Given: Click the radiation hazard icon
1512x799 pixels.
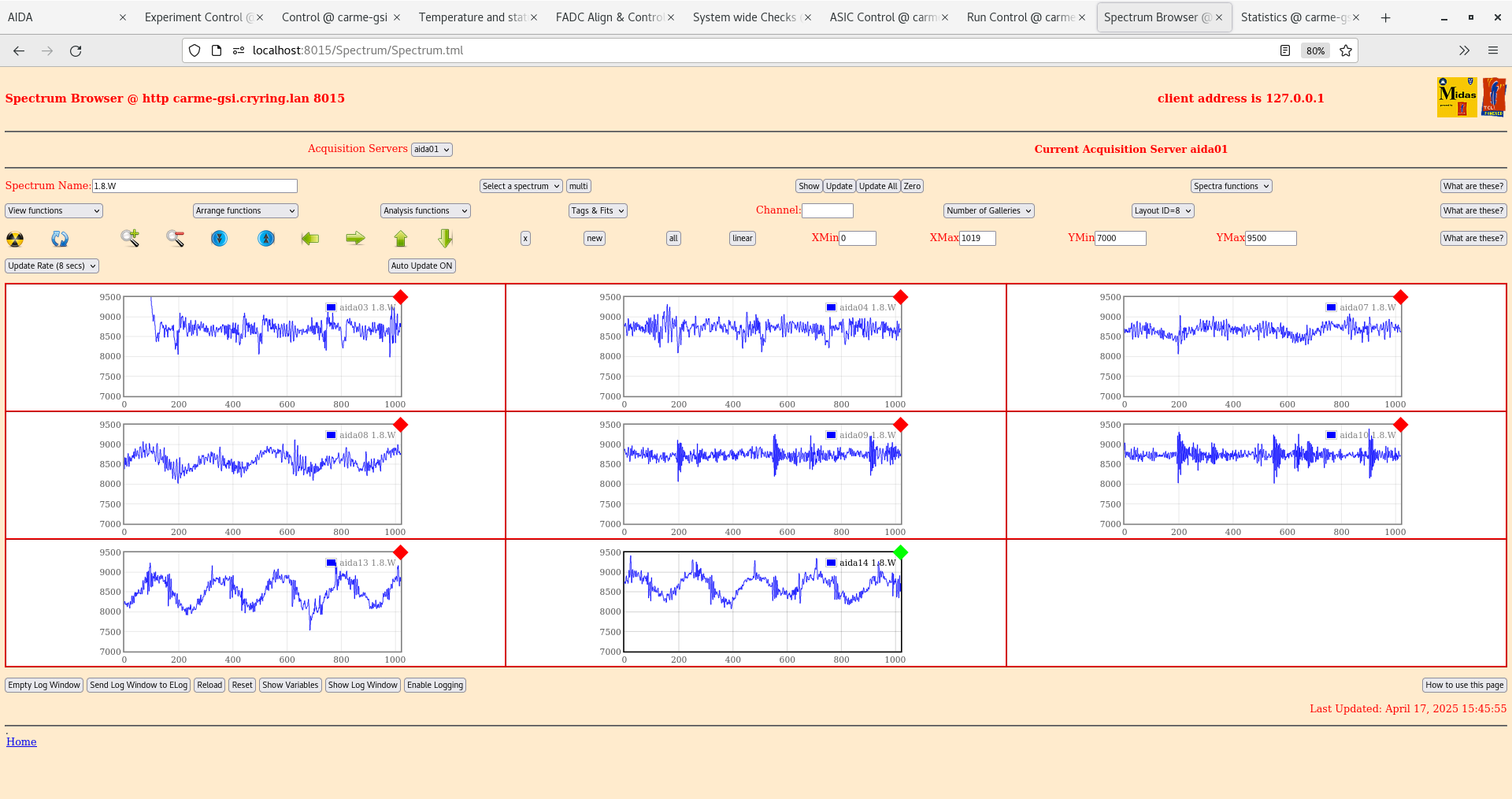Looking at the screenshot, I should pyautogui.click(x=15, y=239).
